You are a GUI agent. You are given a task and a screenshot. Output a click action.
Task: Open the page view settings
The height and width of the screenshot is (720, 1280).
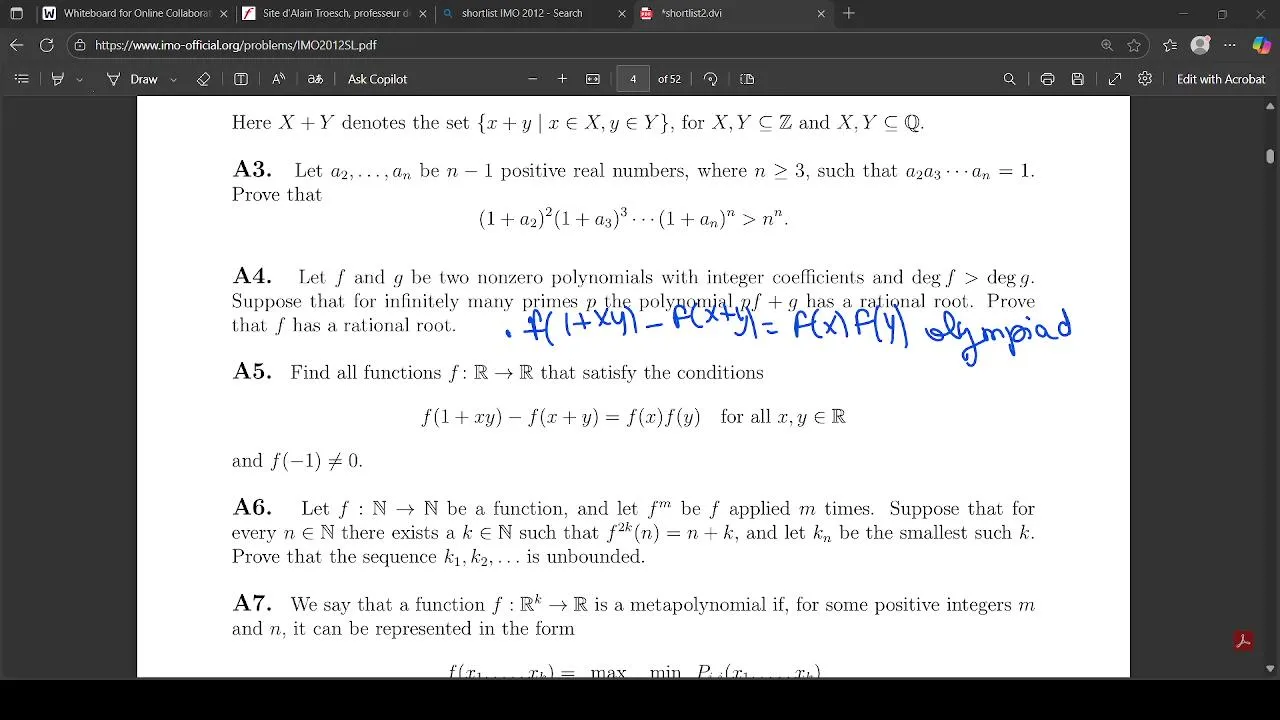[747, 79]
